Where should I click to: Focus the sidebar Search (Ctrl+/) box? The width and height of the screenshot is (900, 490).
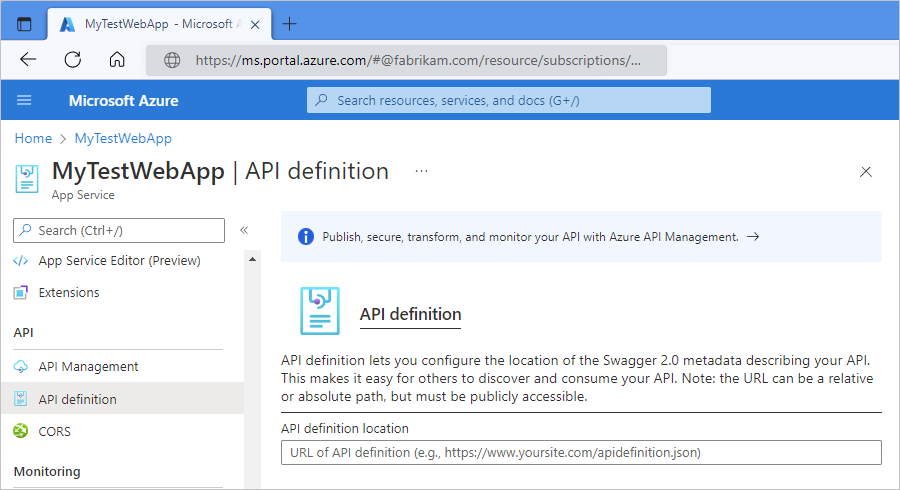119,230
